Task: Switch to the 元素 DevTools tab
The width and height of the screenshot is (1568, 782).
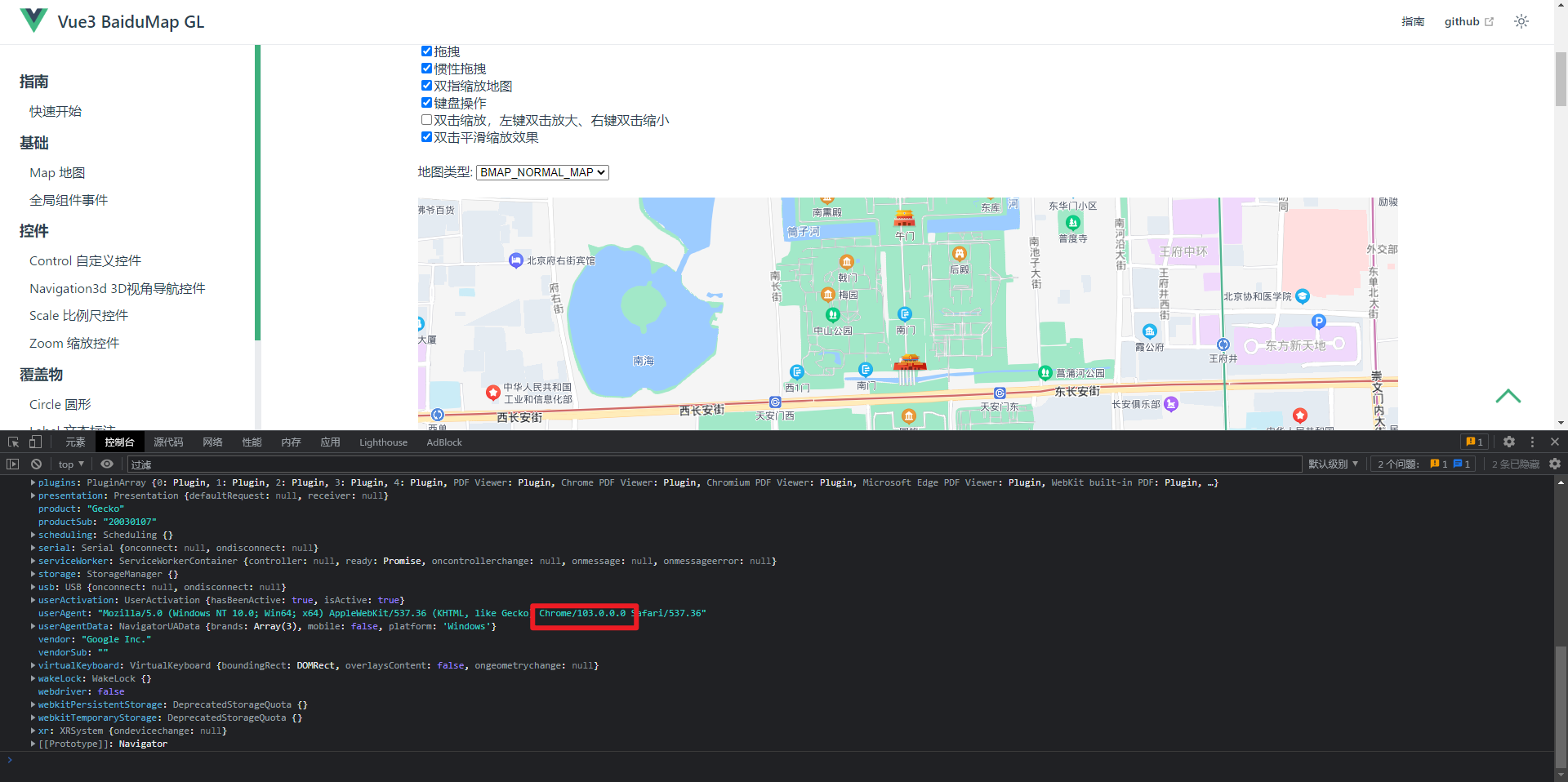Action: [x=75, y=442]
